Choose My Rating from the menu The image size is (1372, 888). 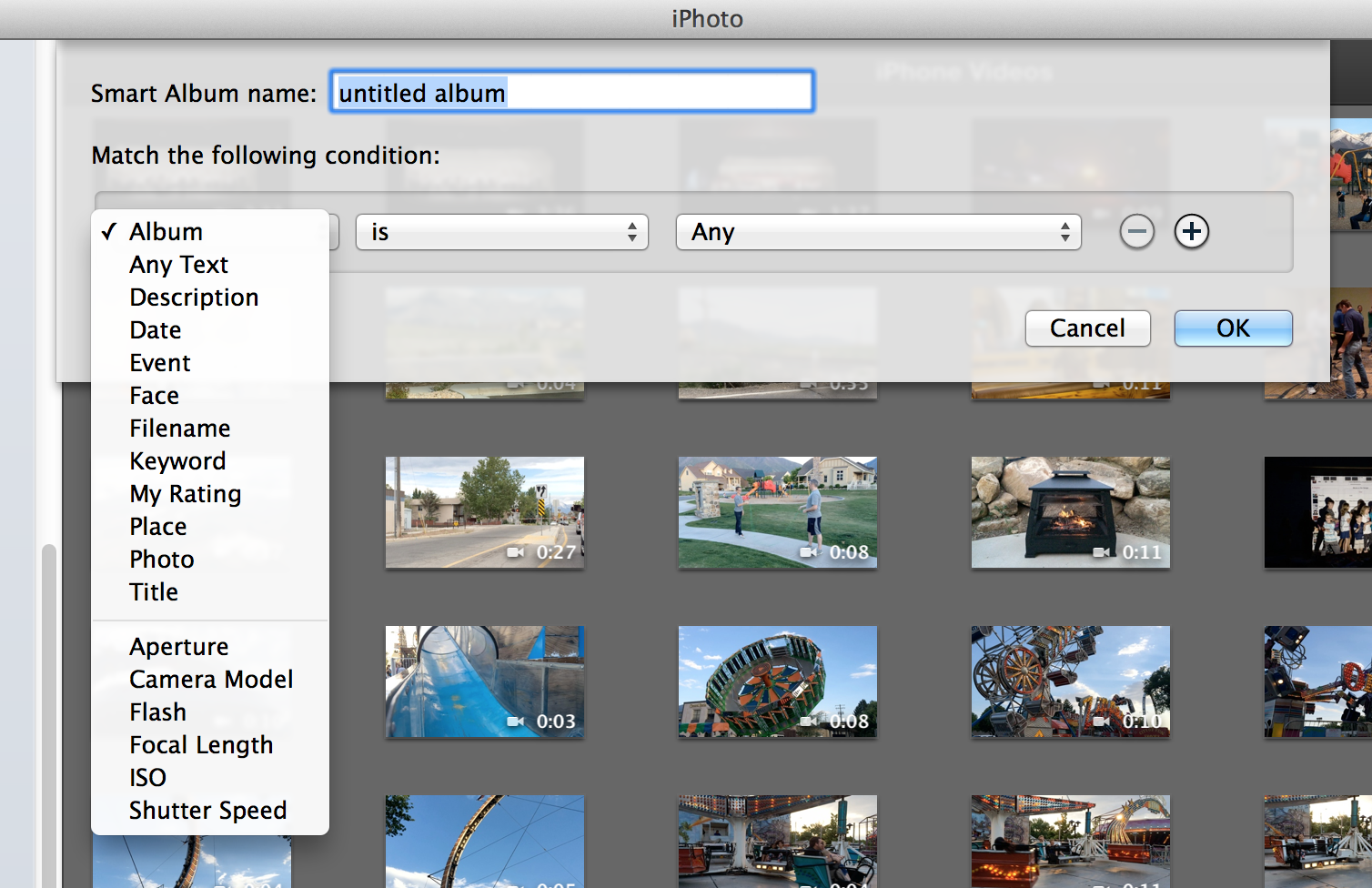point(210,493)
